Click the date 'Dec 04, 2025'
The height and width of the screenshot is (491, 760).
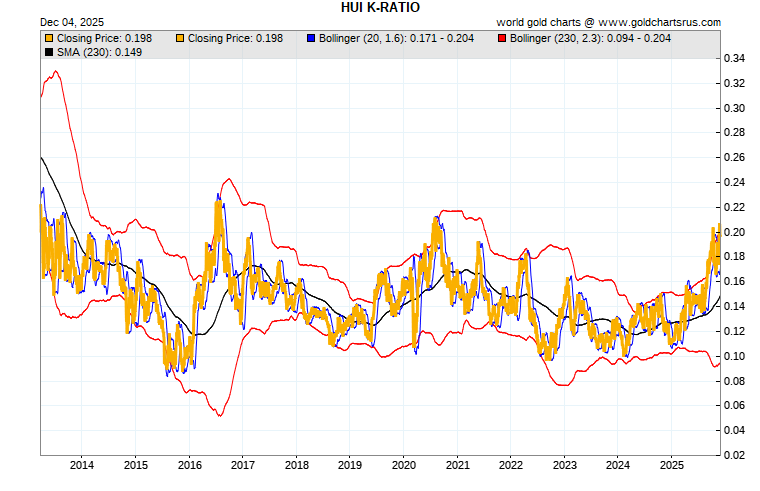tap(72, 22)
